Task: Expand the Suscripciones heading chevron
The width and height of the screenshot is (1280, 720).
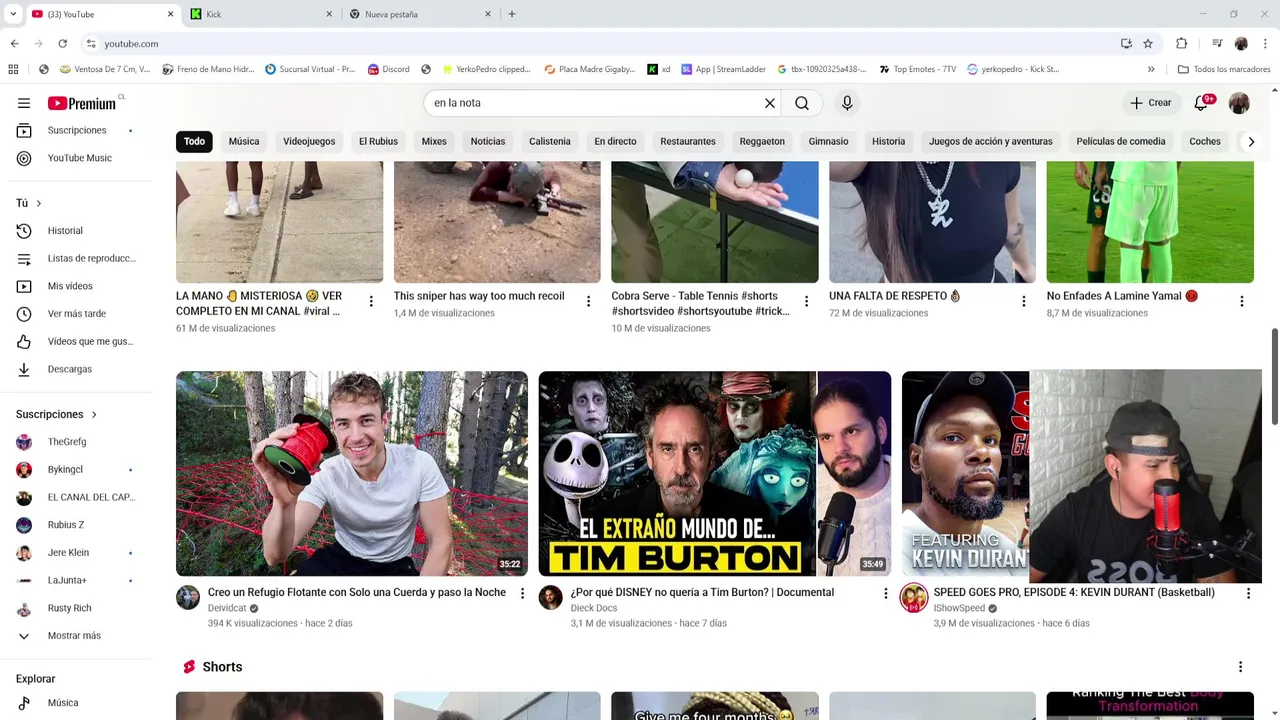Action: coord(94,414)
